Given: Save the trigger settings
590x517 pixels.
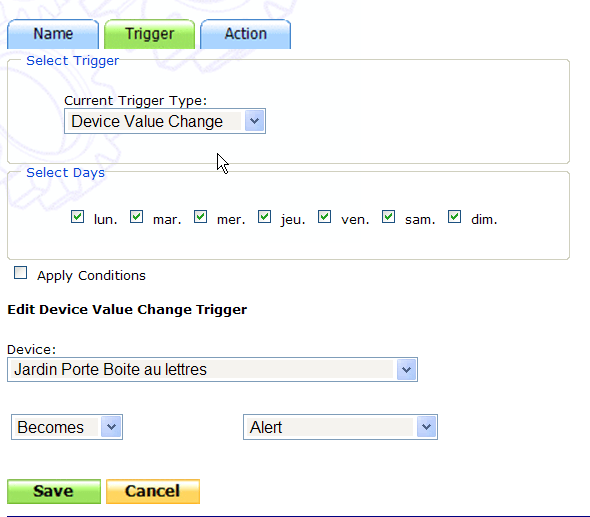Looking at the screenshot, I should tap(54, 491).
